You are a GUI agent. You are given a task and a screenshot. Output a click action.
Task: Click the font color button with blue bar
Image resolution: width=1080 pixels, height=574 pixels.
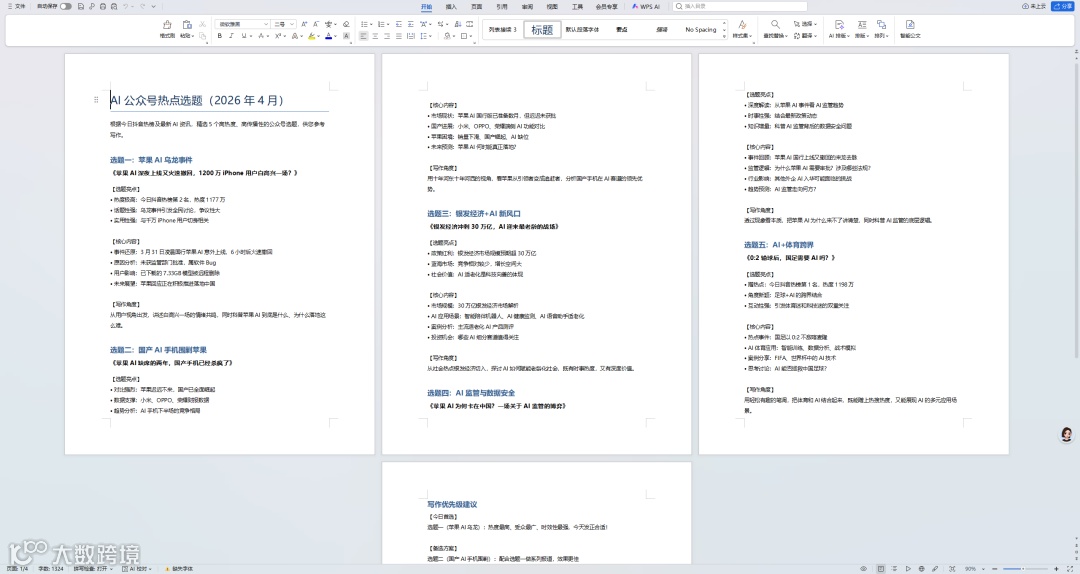329,36
